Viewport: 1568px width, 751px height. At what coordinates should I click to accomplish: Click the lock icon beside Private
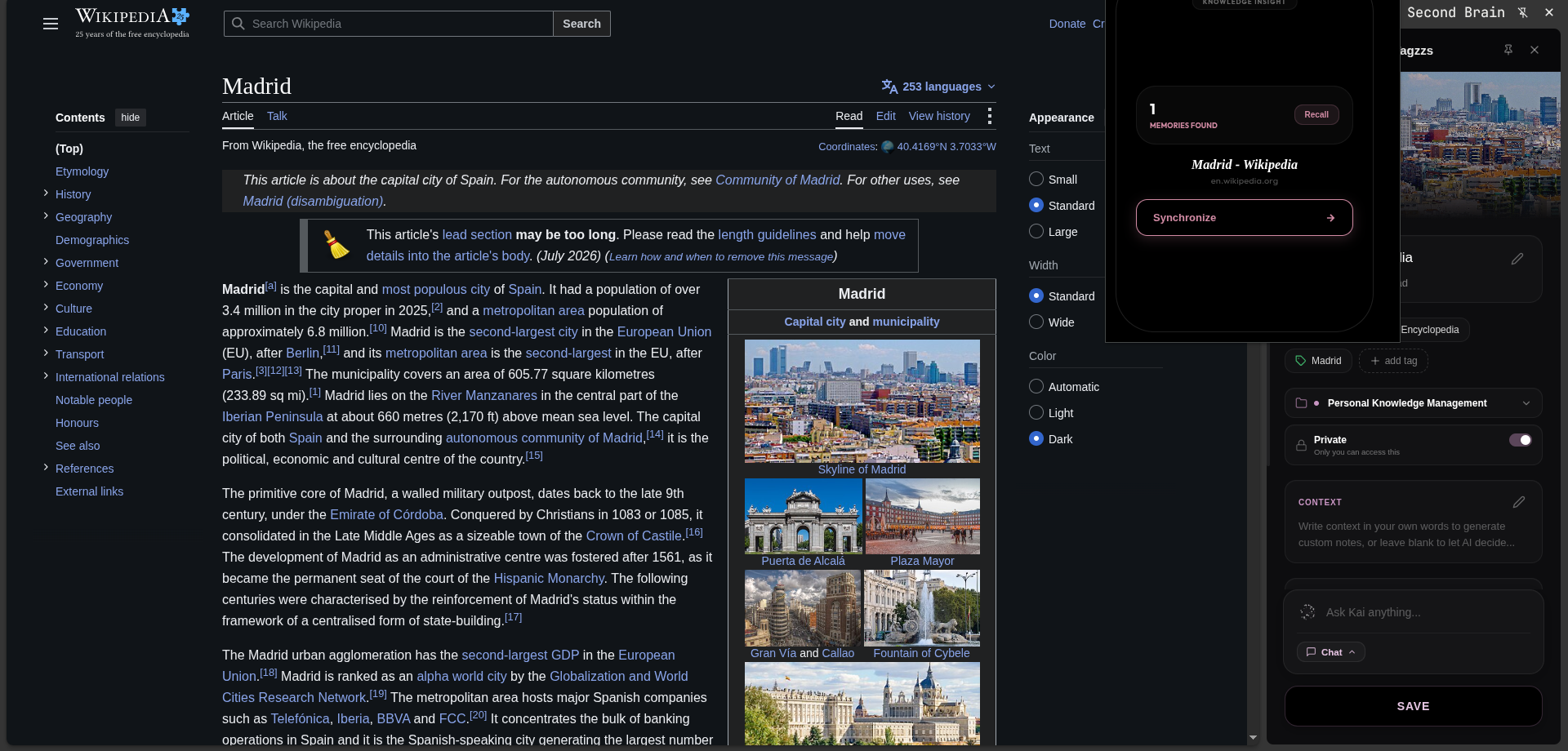(x=1301, y=445)
